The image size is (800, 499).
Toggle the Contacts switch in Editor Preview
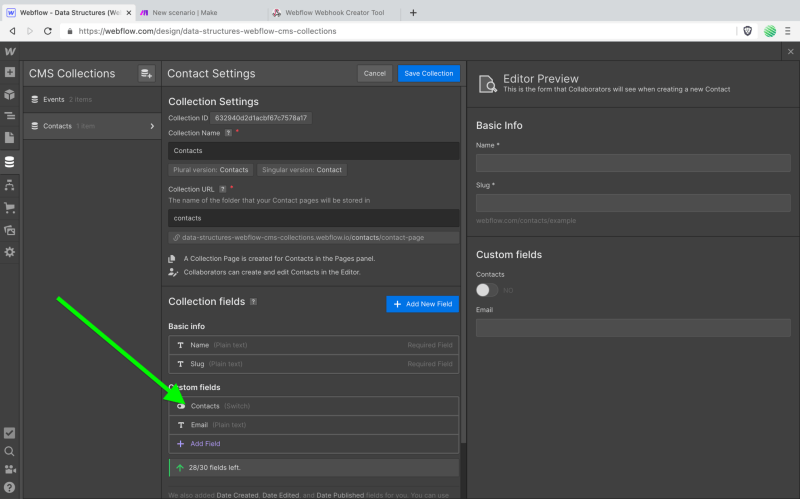pos(487,290)
